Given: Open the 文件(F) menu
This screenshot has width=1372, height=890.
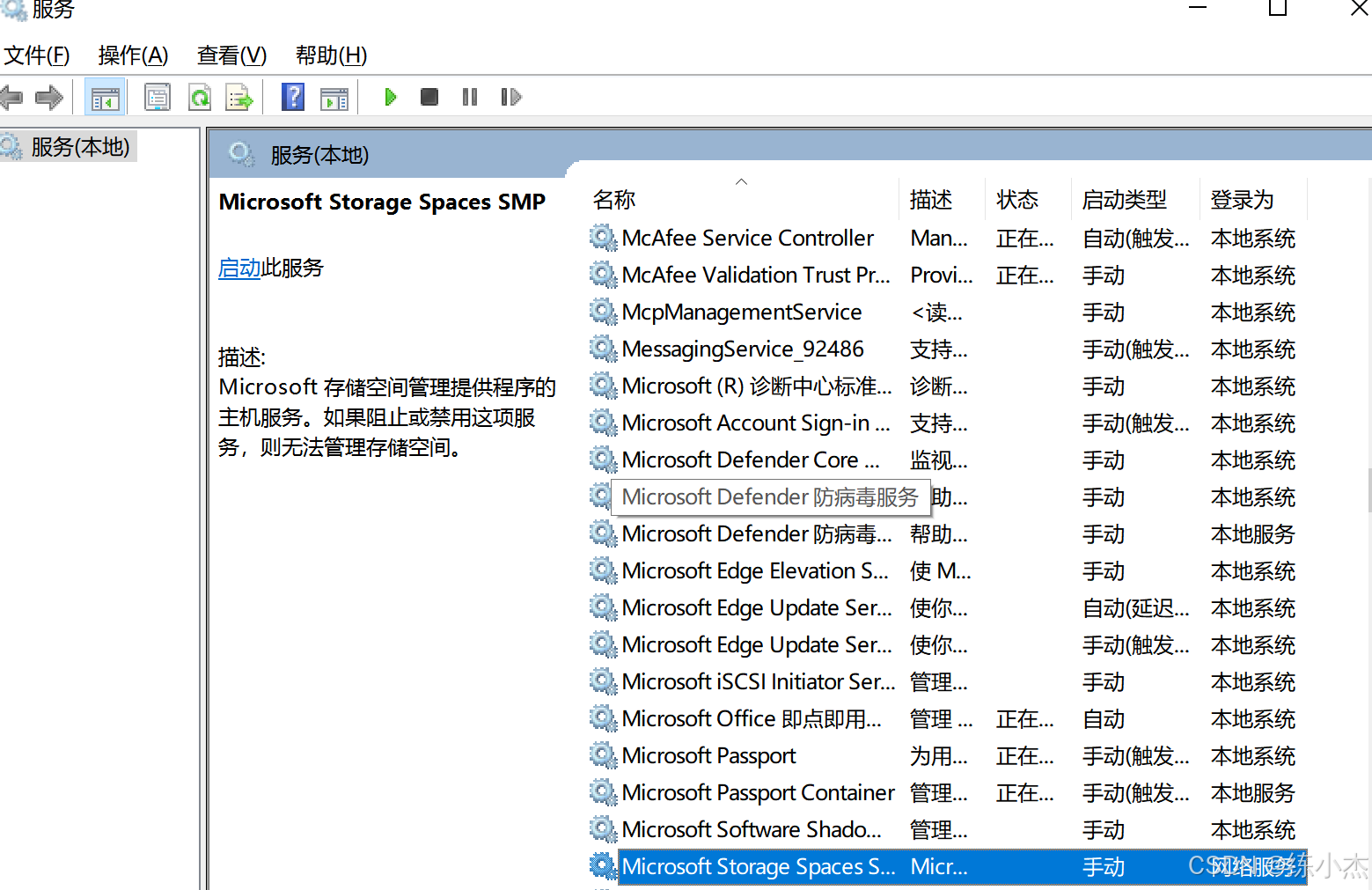Looking at the screenshot, I should point(37,55).
